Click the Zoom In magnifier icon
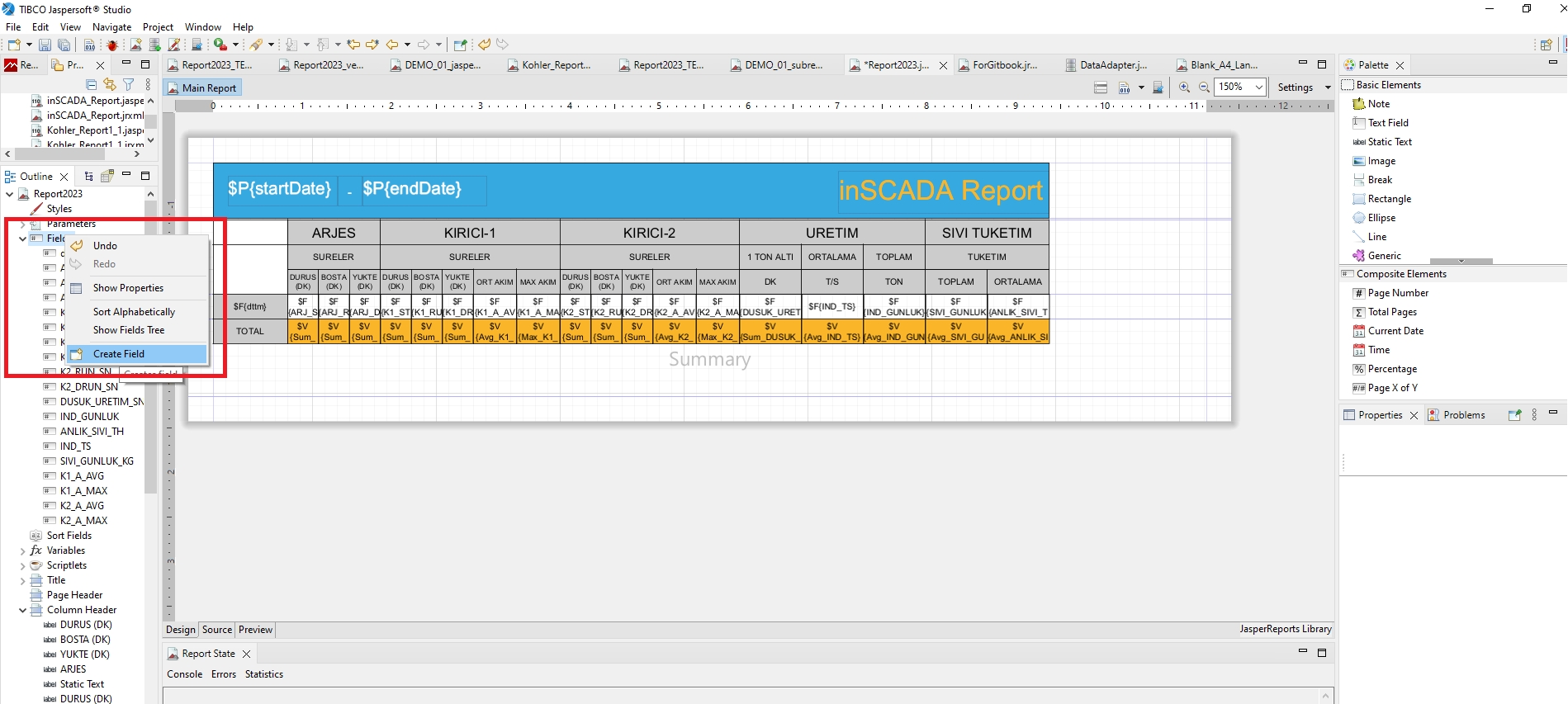This screenshot has width=1568, height=704. (x=1184, y=87)
